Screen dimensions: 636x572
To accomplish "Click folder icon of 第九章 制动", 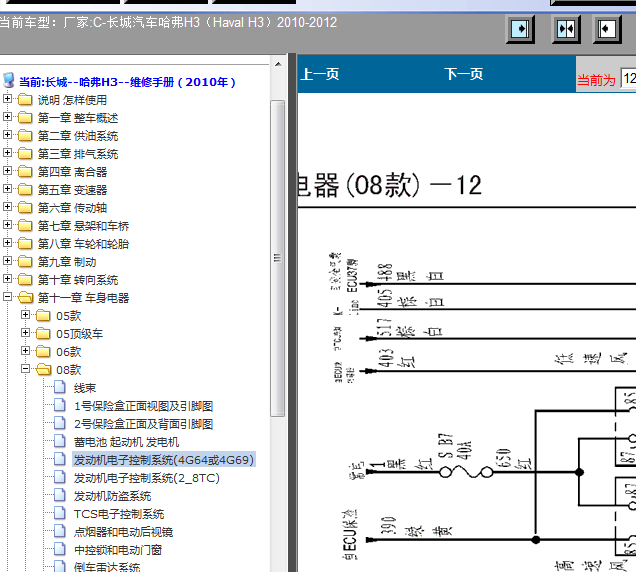I will click(25, 261).
